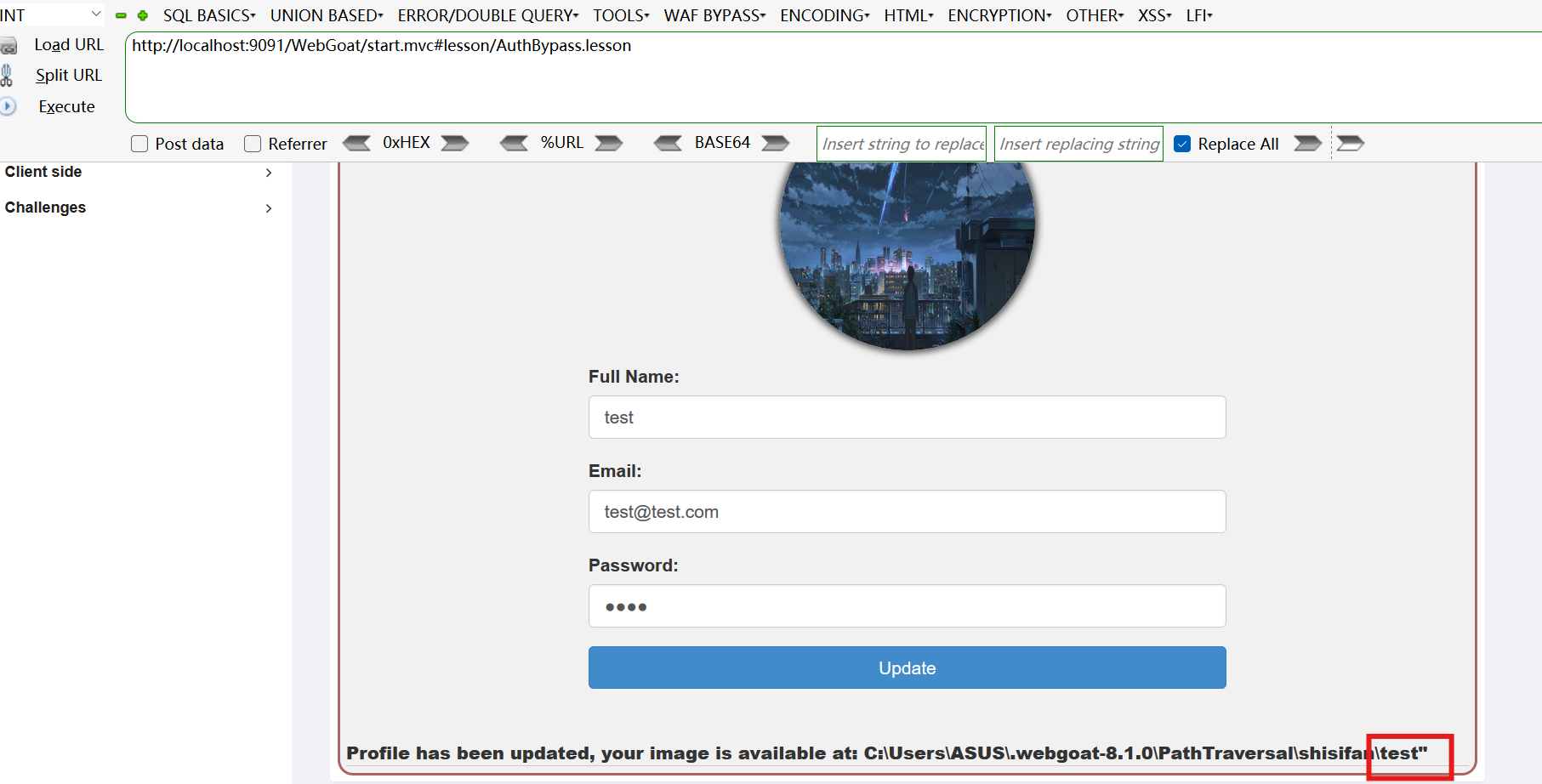
Task: Click the Load URL icon
Action: tap(9, 46)
